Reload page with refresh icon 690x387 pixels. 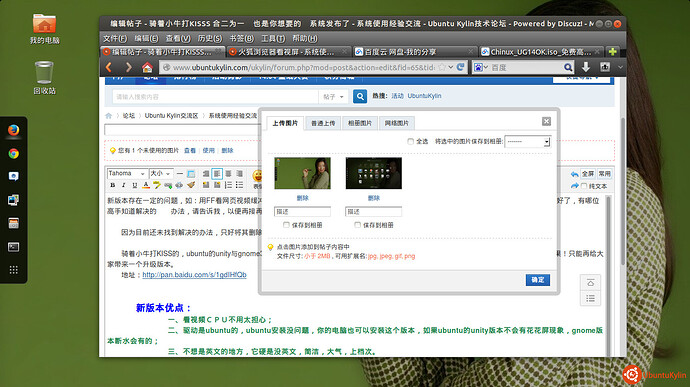(x=460, y=67)
